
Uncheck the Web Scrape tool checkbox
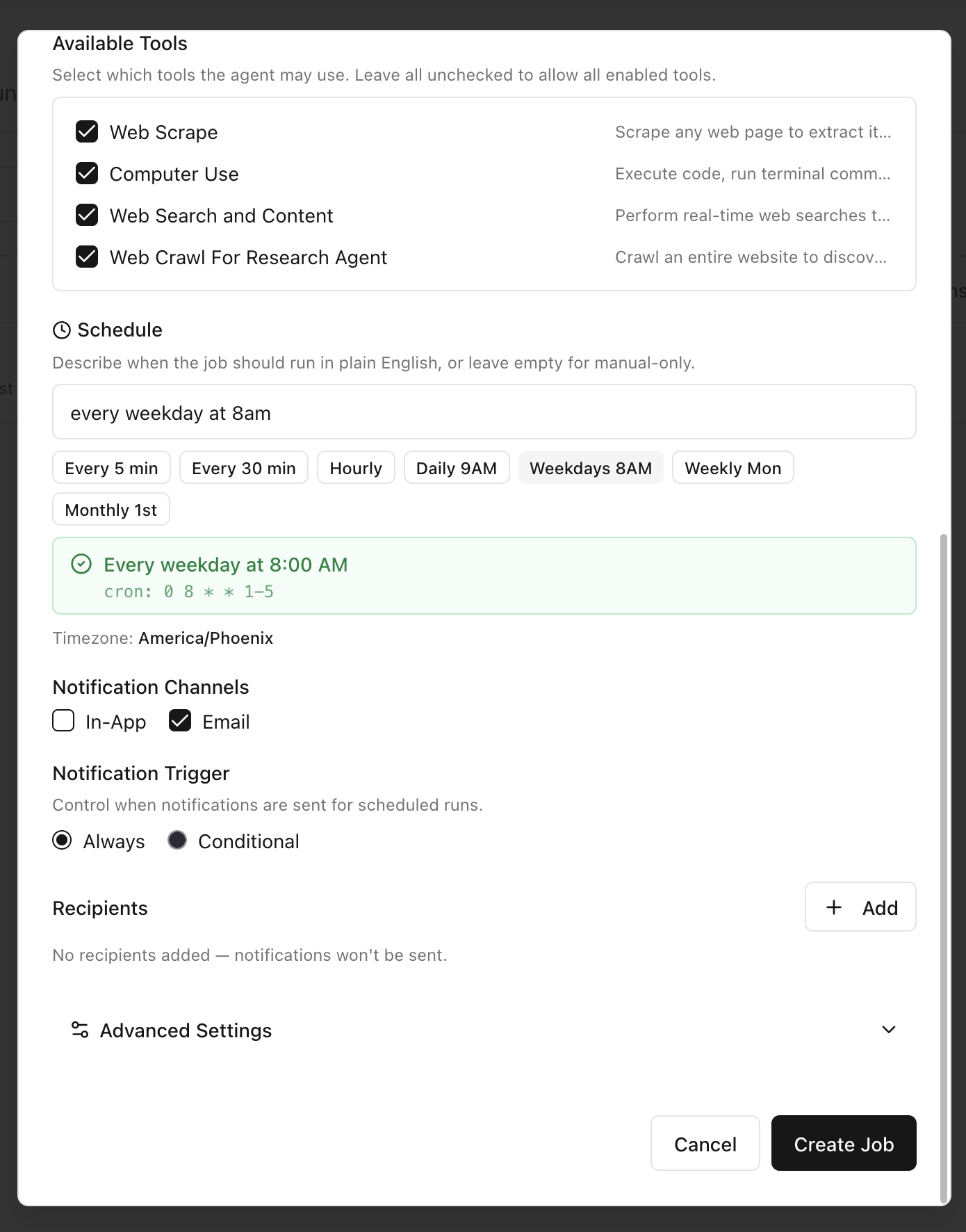87,131
